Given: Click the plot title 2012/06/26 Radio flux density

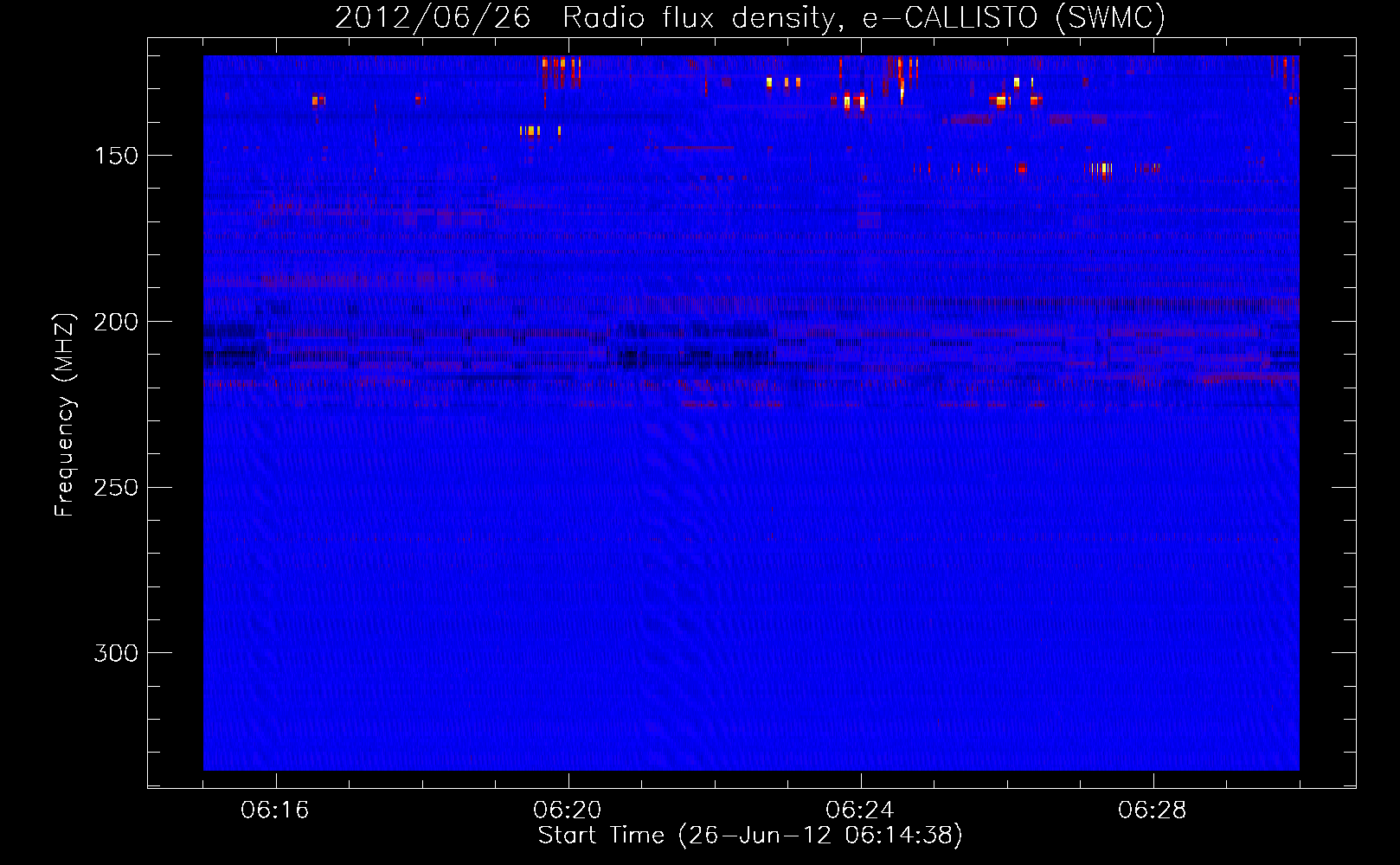Looking at the screenshot, I should 750,17.
